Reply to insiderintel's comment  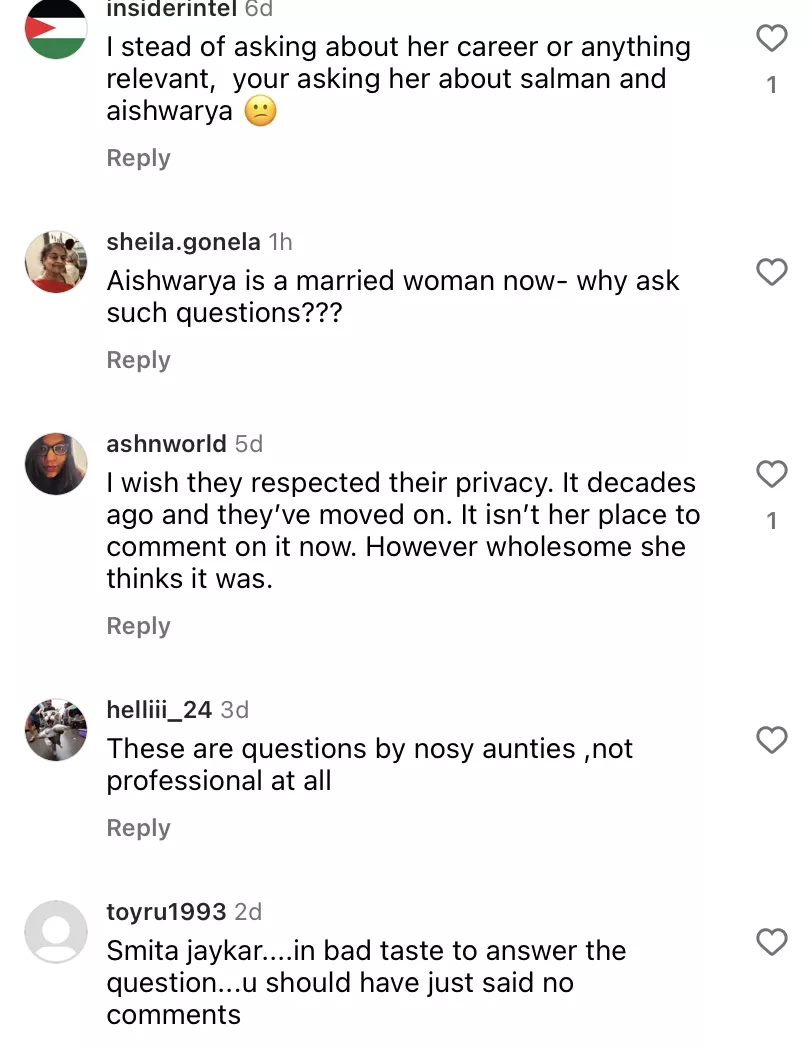pyautogui.click(x=138, y=158)
